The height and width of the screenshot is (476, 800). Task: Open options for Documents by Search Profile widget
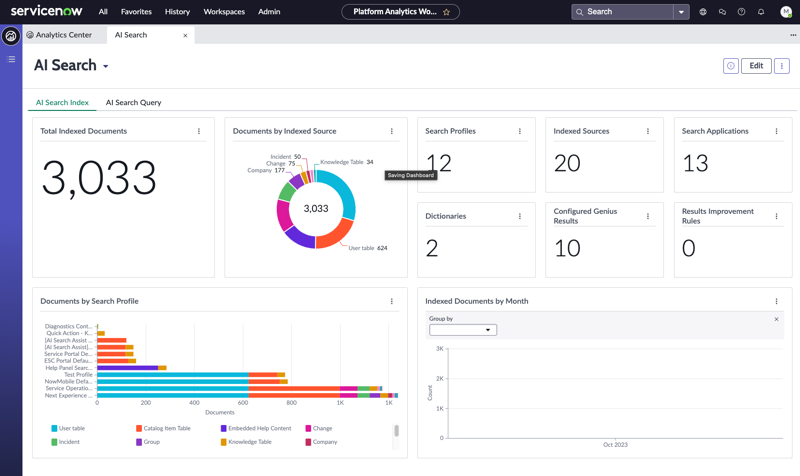pos(392,302)
